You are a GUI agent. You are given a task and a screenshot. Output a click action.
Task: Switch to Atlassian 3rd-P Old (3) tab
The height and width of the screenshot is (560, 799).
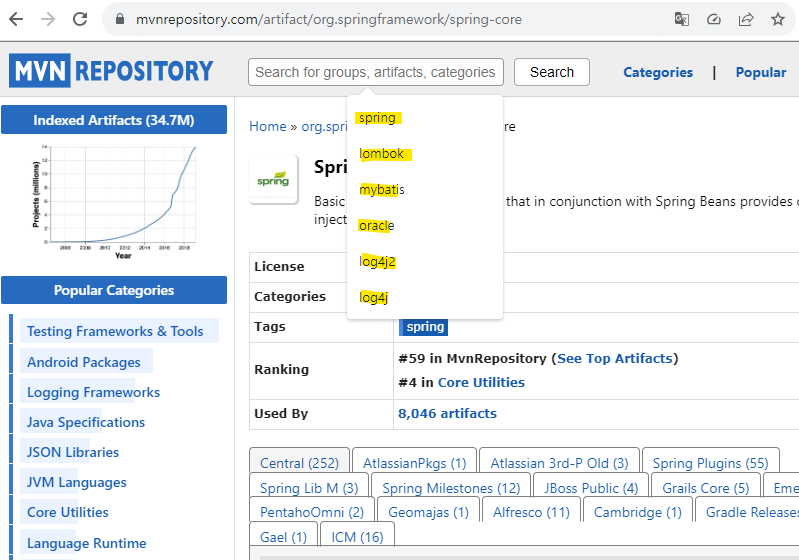[560, 462]
